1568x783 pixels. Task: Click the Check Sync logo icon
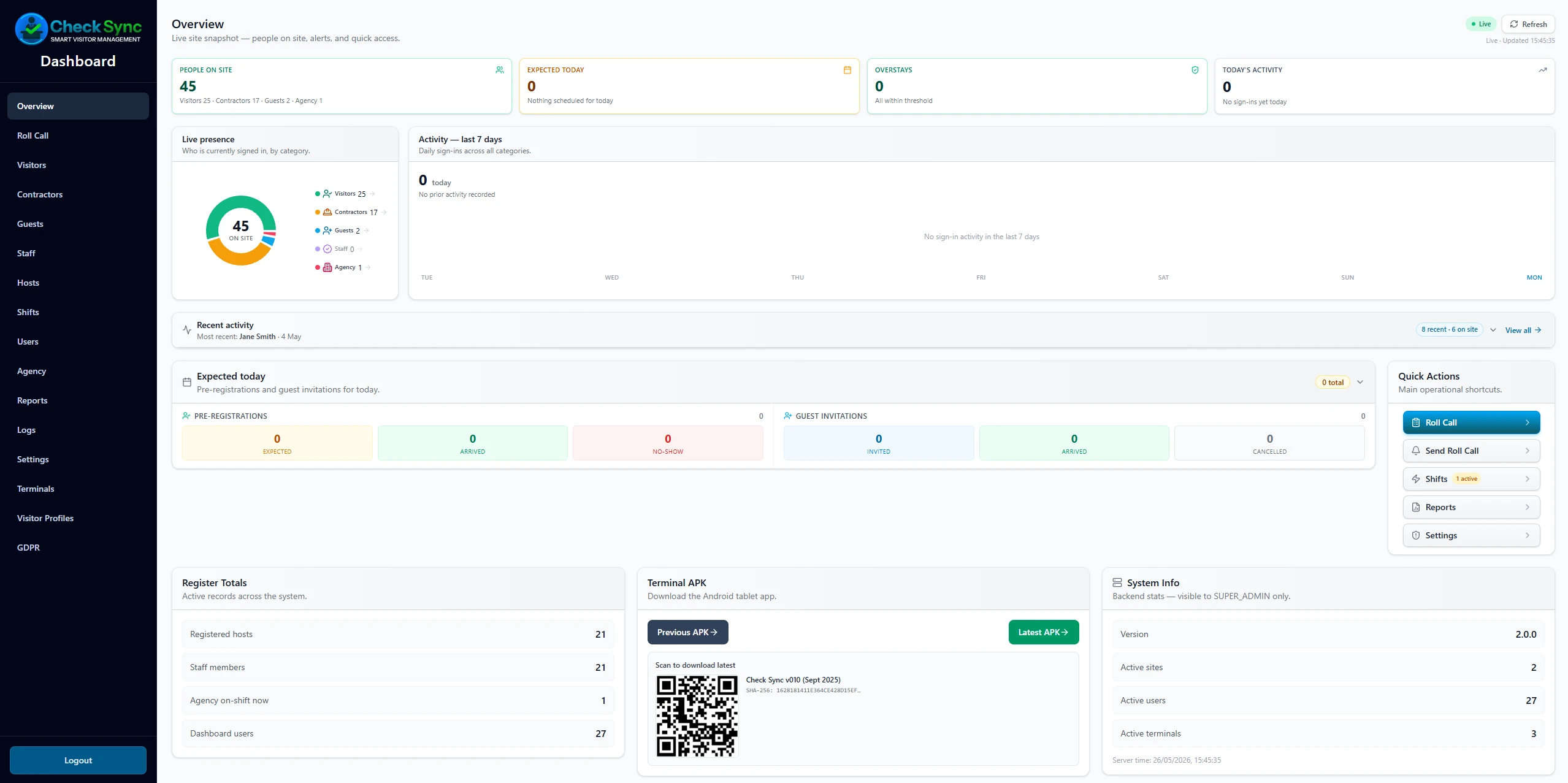point(31,28)
